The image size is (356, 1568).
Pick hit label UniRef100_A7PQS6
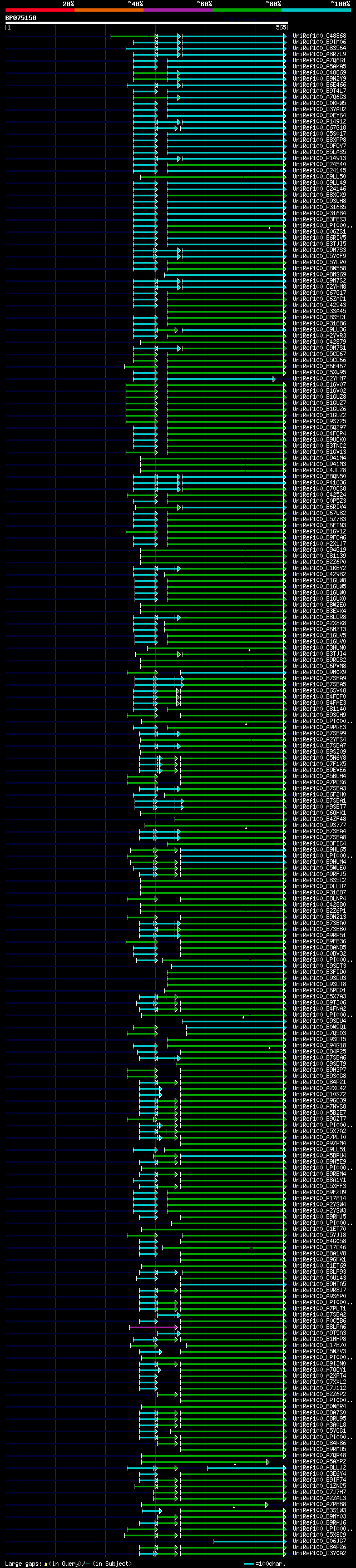click(319, 782)
